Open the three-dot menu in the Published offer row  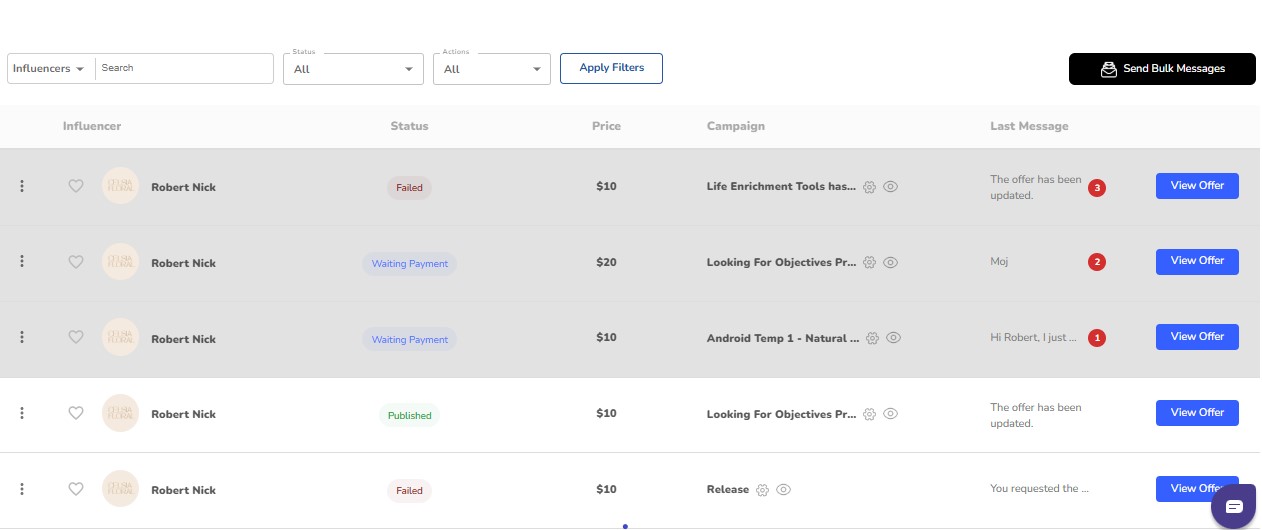(x=22, y=413)
